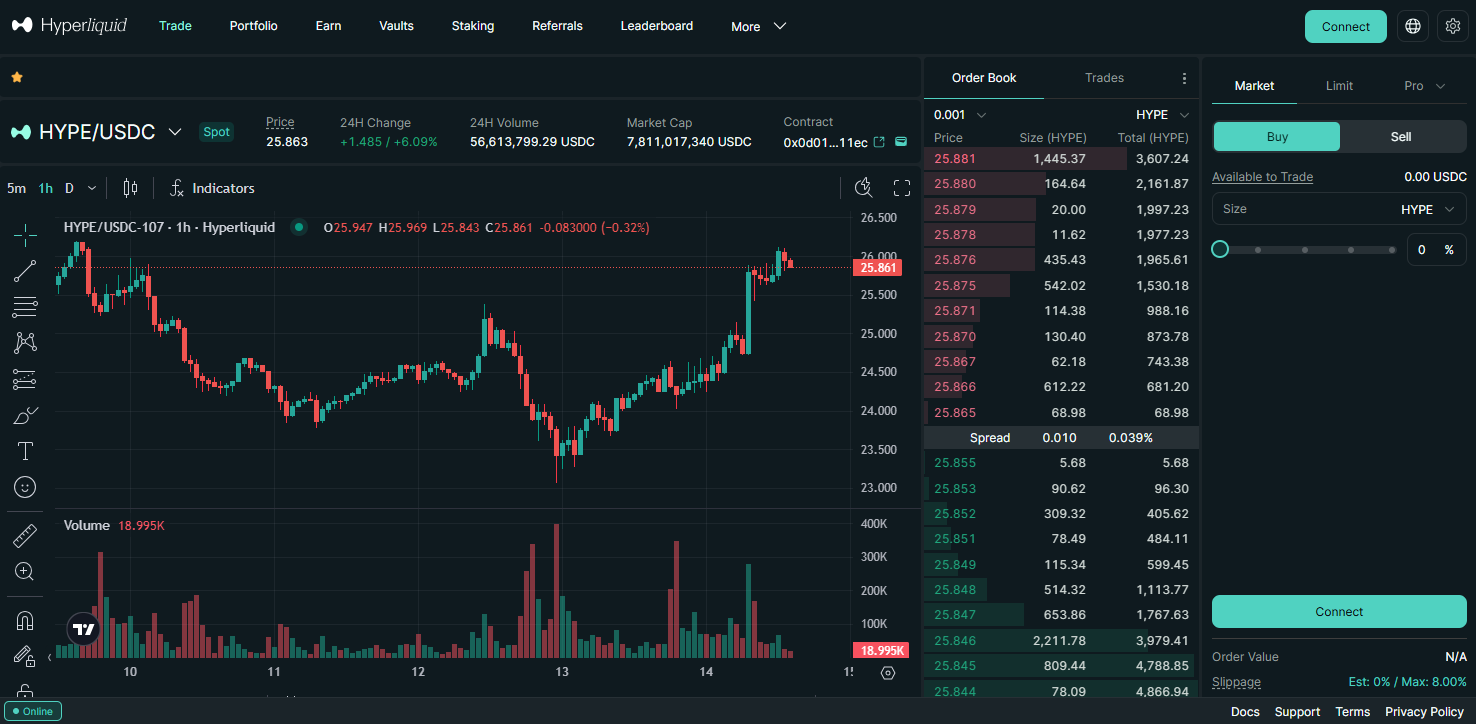The width and height of the screenshot is (1476, 724).
Task: Expand the More navigation menu
Action: [758, 27]
